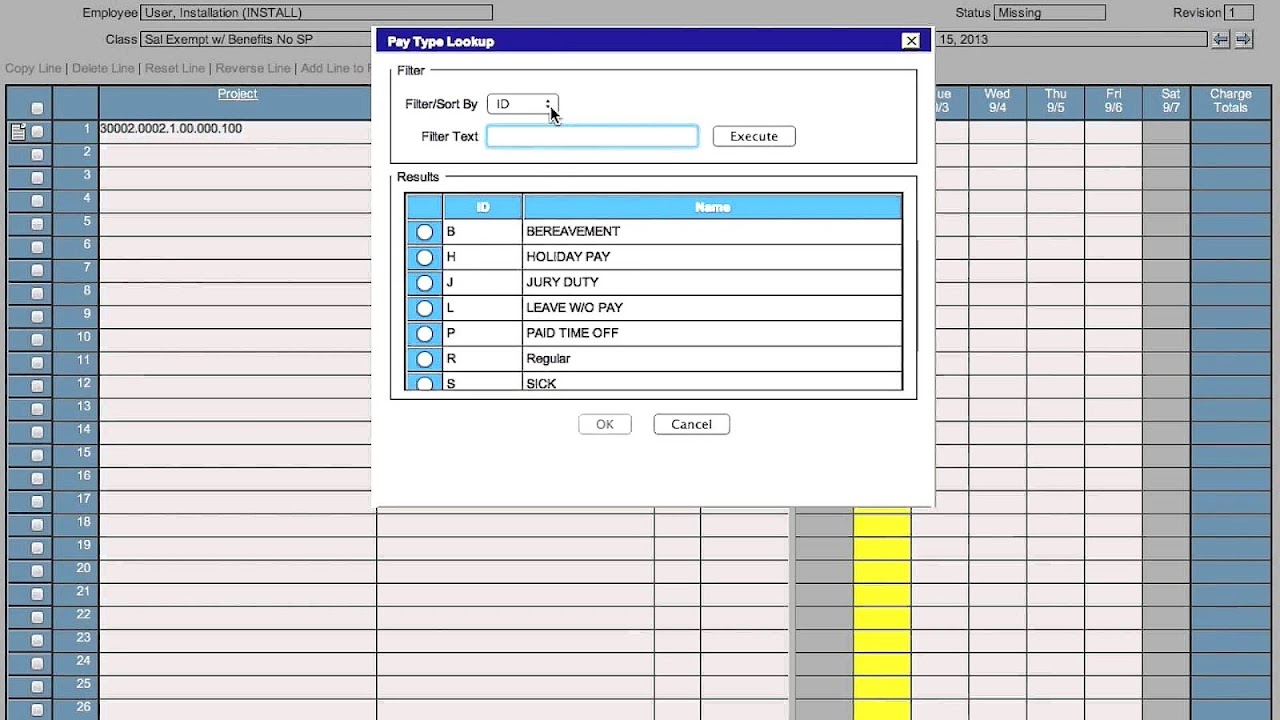The height and width of the screenshot is (720, 1280).
Task: Click inside the Filter Text field
Action: click(592, 136)
